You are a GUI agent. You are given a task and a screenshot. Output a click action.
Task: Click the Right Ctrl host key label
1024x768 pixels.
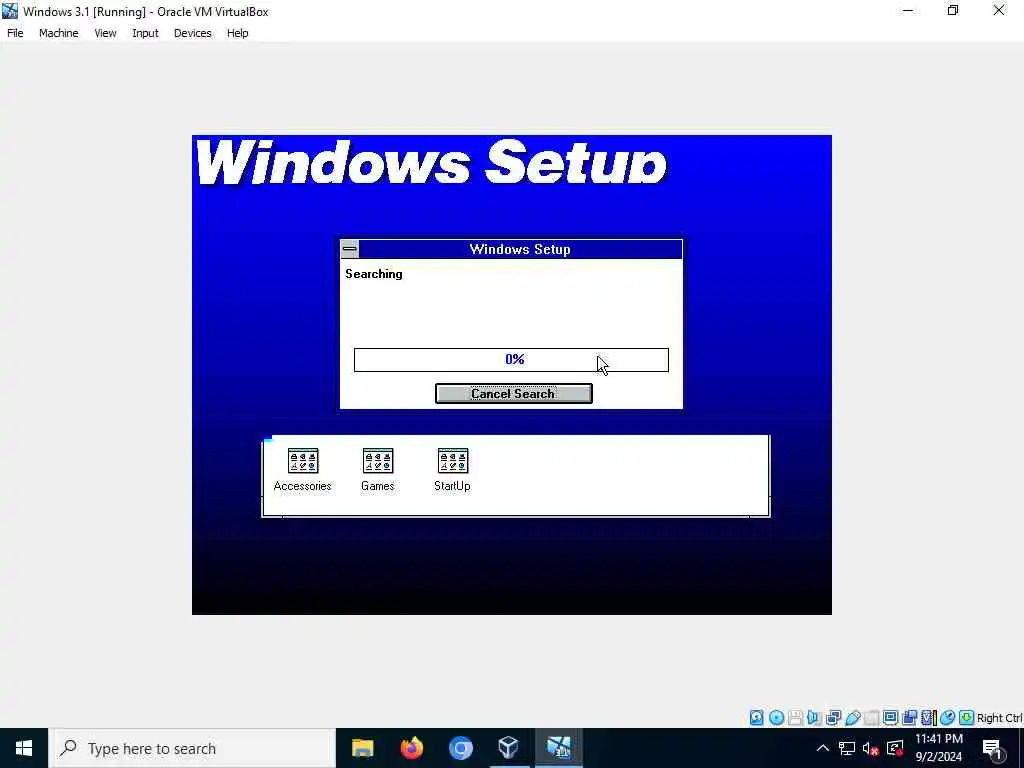[1000, 718]
